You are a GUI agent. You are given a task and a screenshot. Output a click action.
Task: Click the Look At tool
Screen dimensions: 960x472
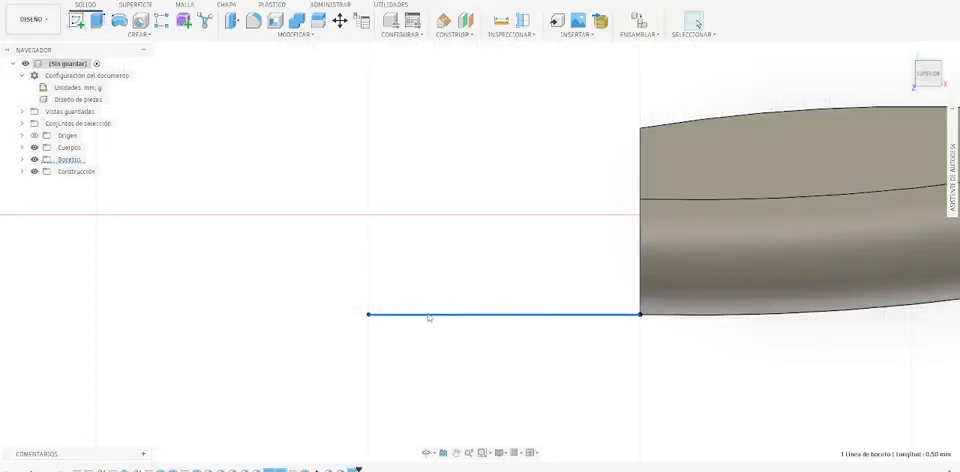[443, 453]
